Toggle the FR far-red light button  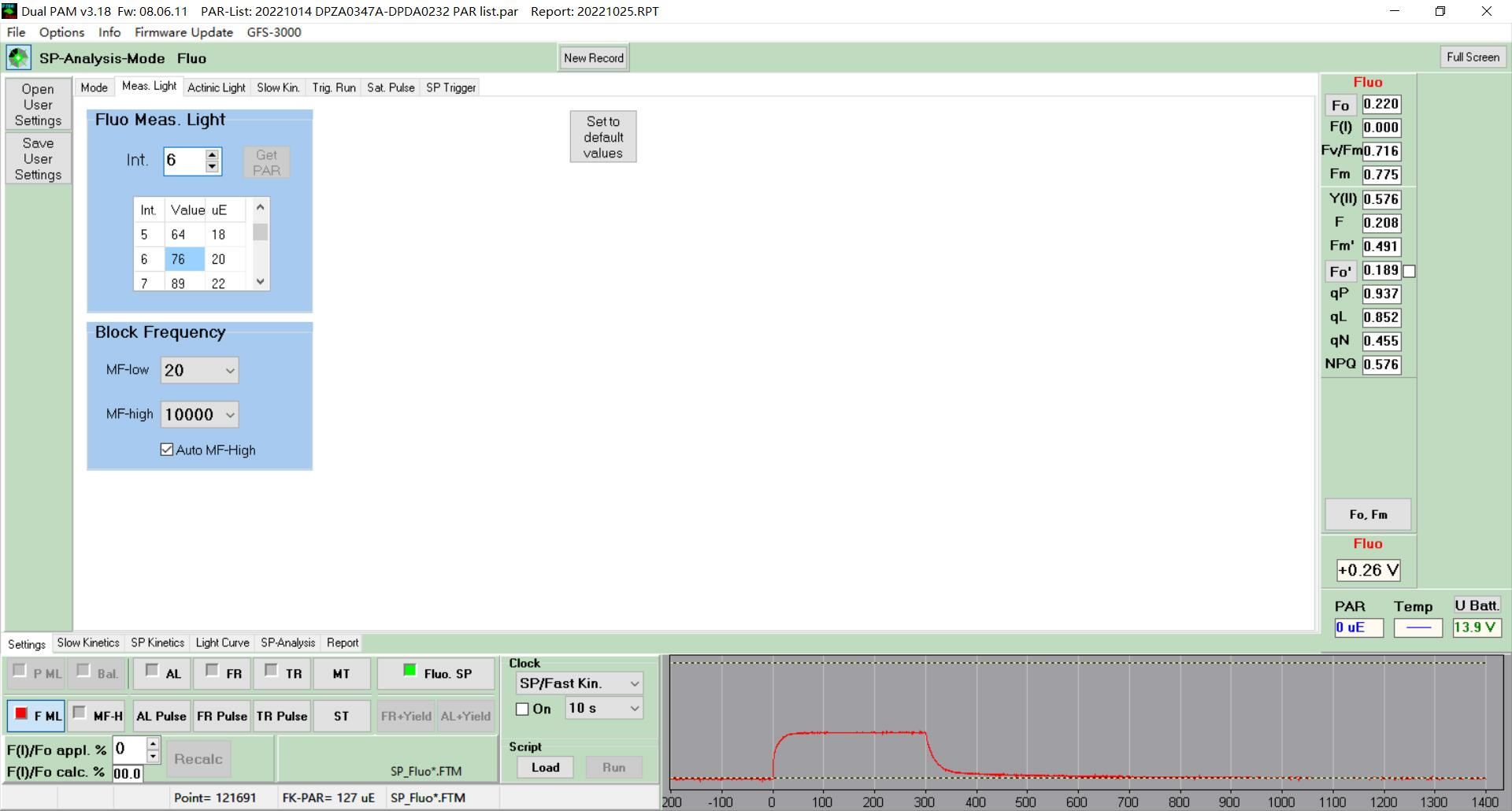[223, 673]
